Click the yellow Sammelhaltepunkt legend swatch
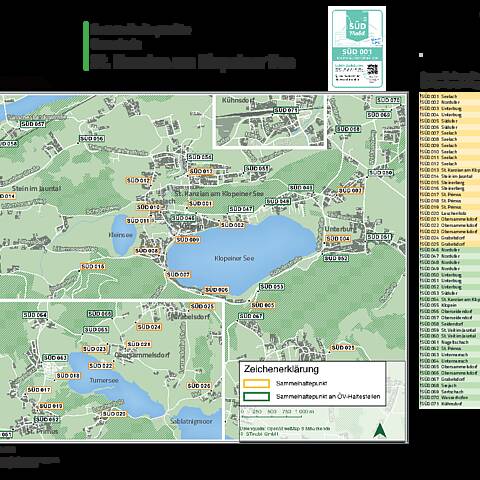The image size is (480, 480). click(256, 383)
